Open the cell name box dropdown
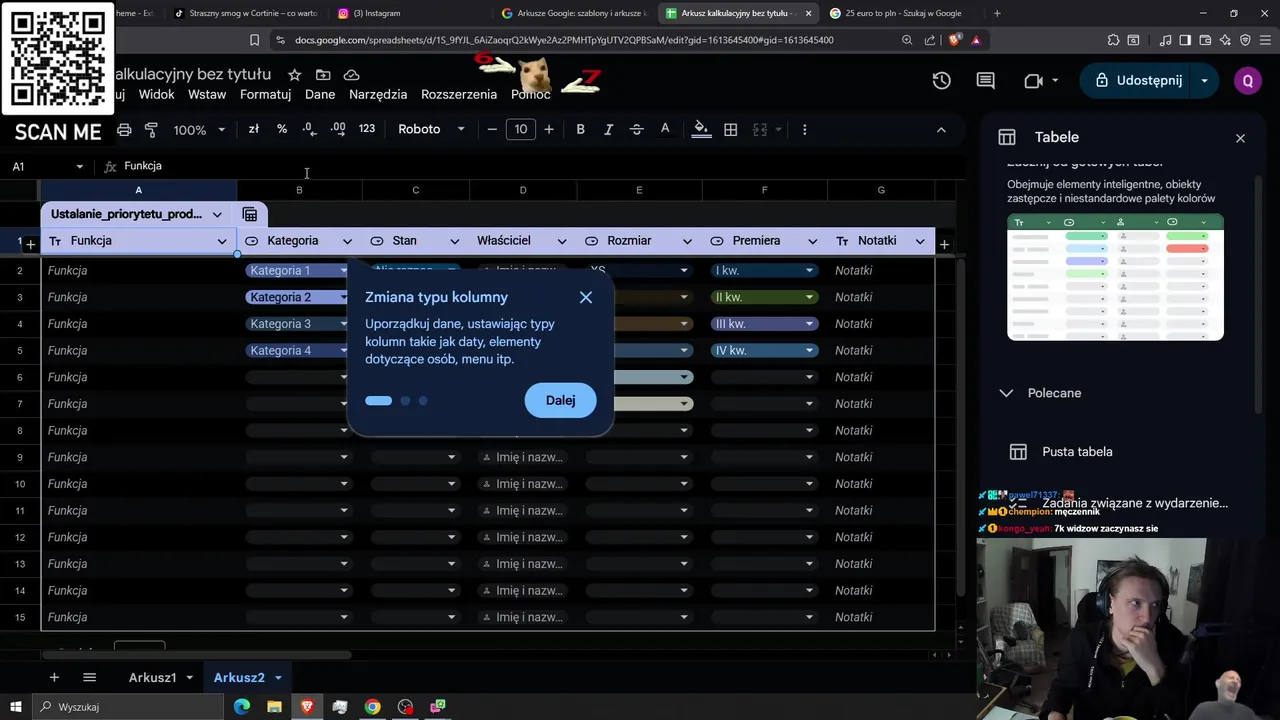The image size is (1280, 720). [79, 166]
